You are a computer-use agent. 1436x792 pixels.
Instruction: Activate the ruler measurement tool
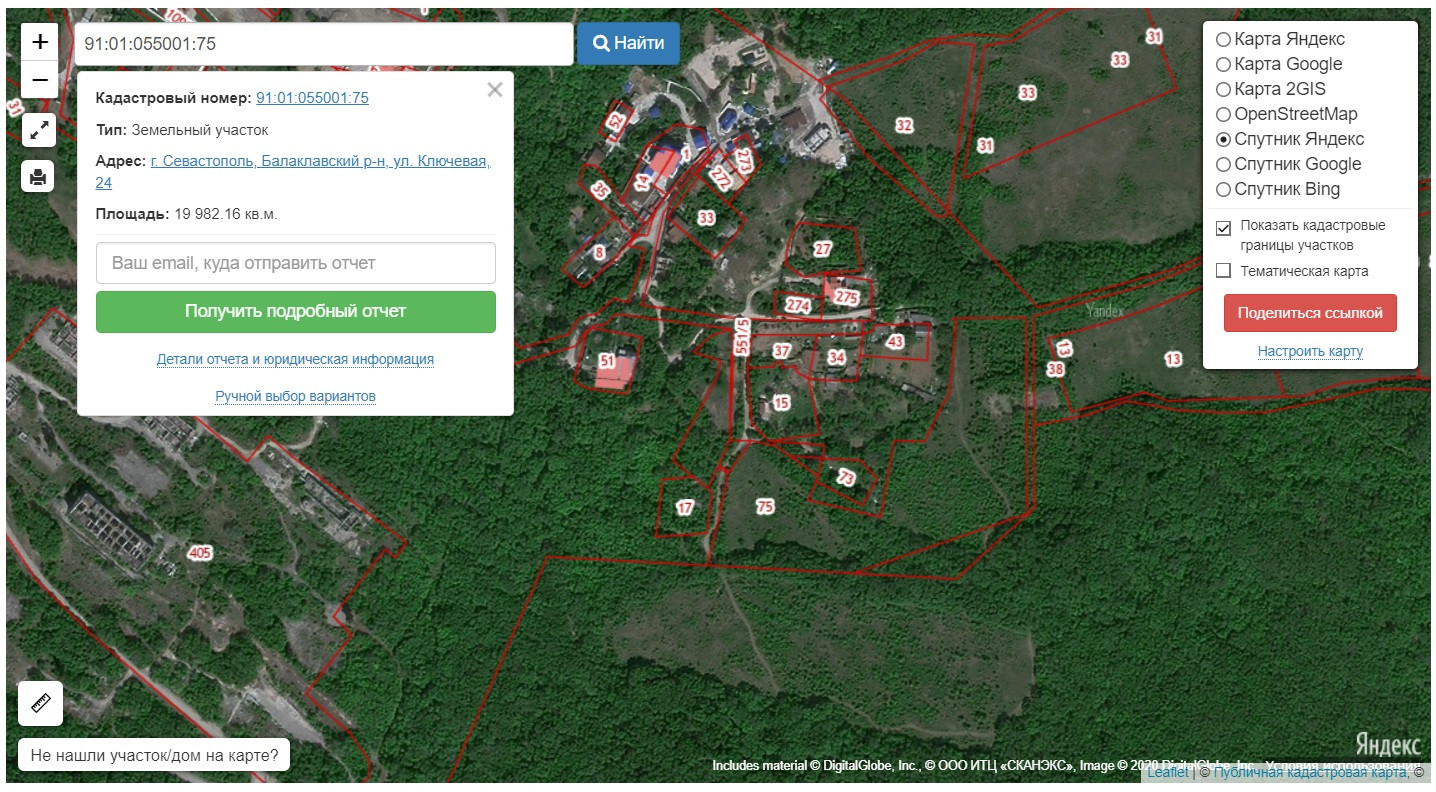[x=41, y=703]
